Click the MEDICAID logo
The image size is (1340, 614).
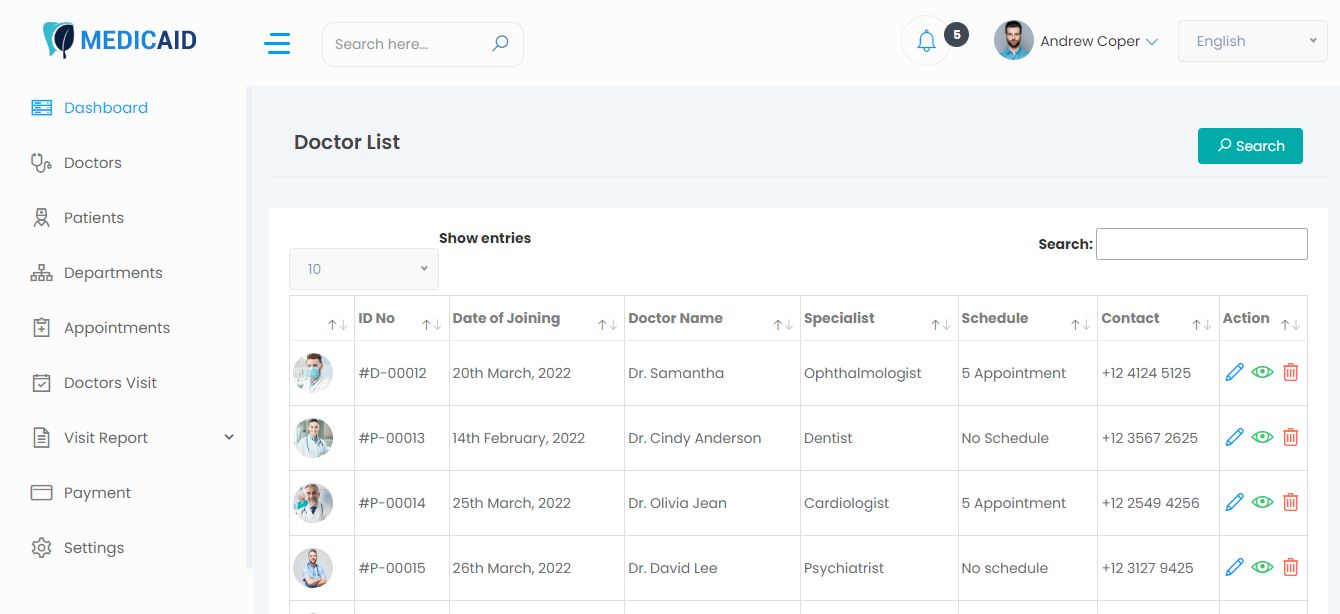(x=120, y=40)
